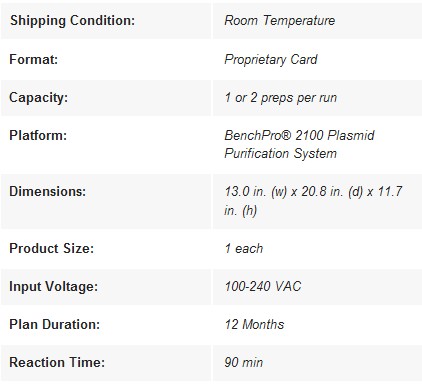Viewport: 422px width, 384px height.
Task: Click the Input Voltage label
Action: point(53,287)
